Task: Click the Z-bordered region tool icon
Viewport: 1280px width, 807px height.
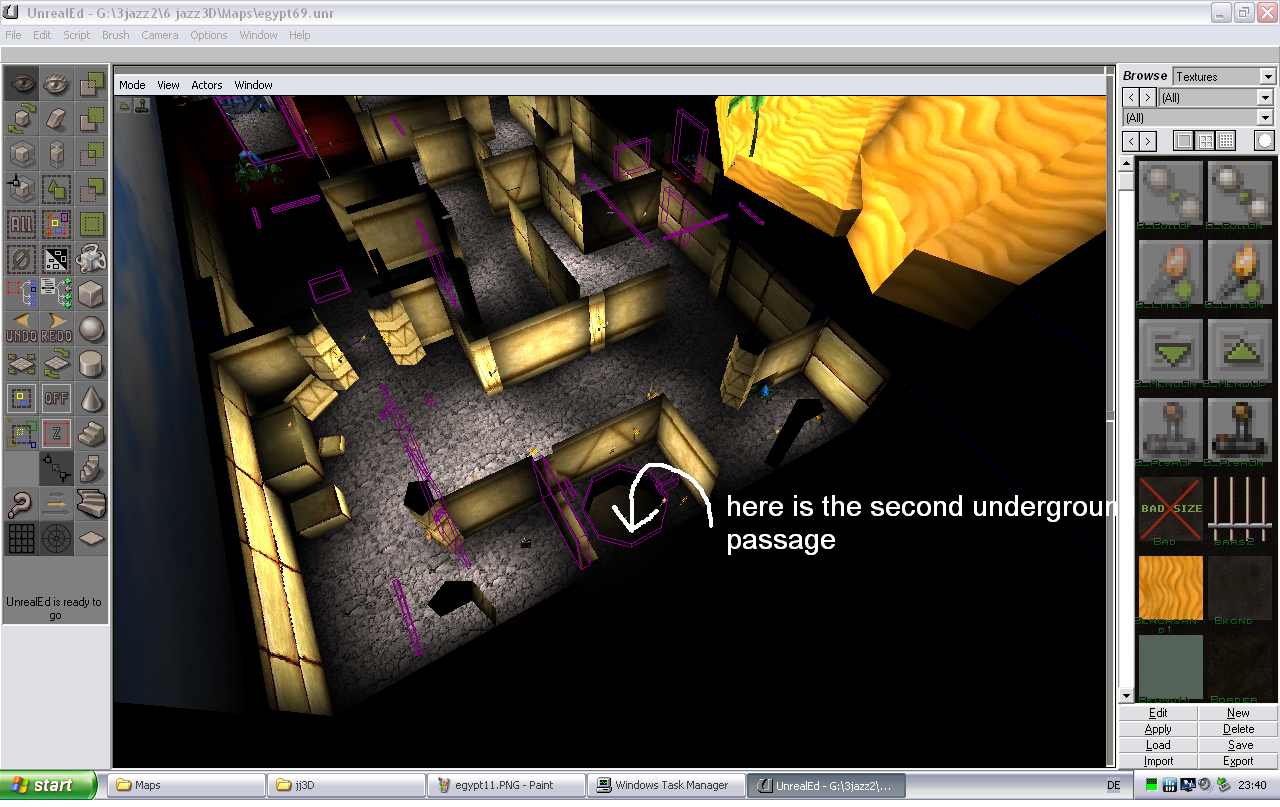Action: point(57,433)
